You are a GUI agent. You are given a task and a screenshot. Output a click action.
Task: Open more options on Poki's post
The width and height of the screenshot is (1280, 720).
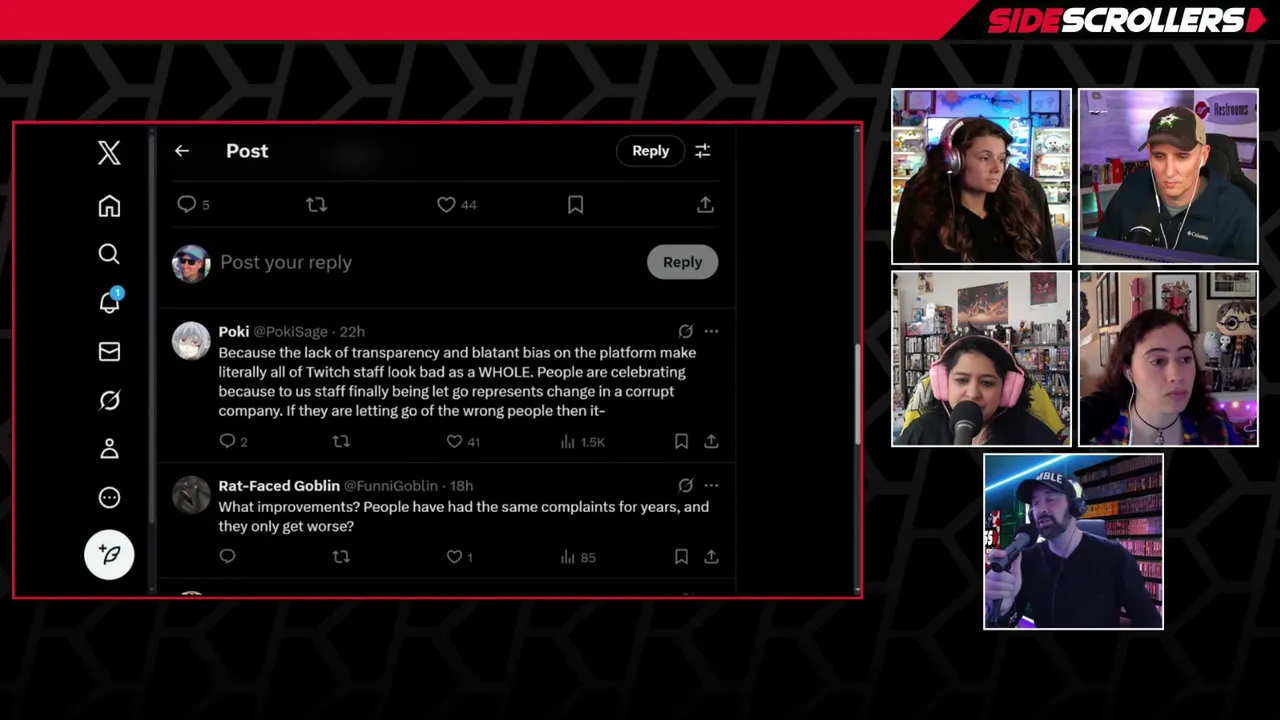coord(711,331)
